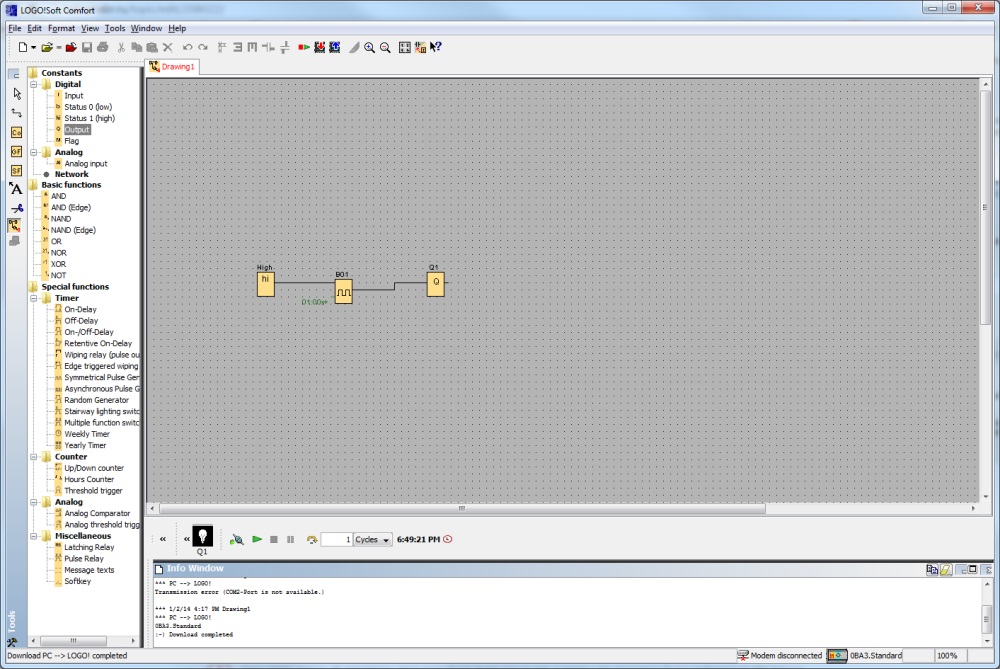Open the Tools menu
Viewport: 1000px width, 669px height.
(115, 29)
